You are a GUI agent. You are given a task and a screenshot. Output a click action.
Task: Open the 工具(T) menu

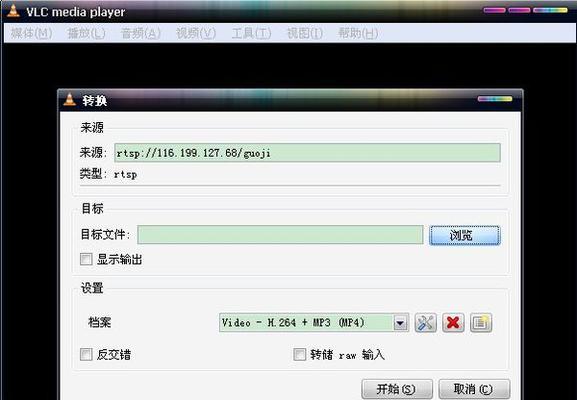coord(251,33)
